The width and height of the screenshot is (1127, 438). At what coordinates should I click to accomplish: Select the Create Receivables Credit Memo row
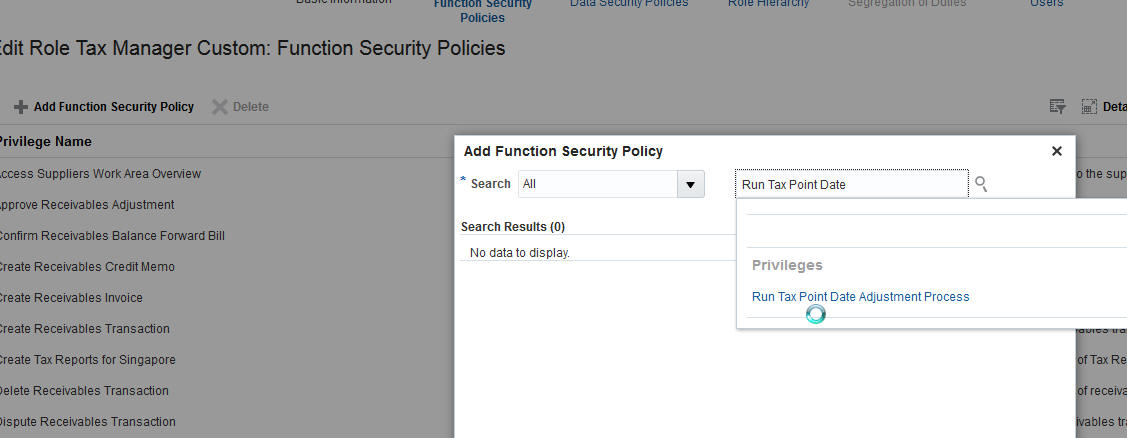coord(85,267)
